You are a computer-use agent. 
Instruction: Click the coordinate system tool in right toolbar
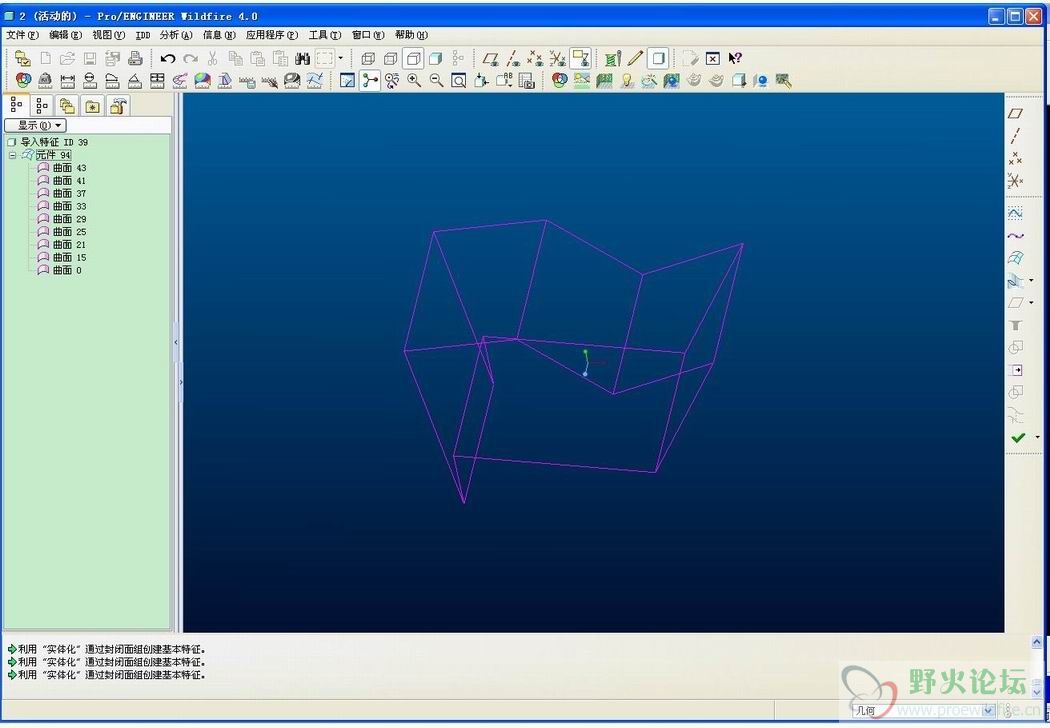pyautogui.click(x=1015, y=181)
